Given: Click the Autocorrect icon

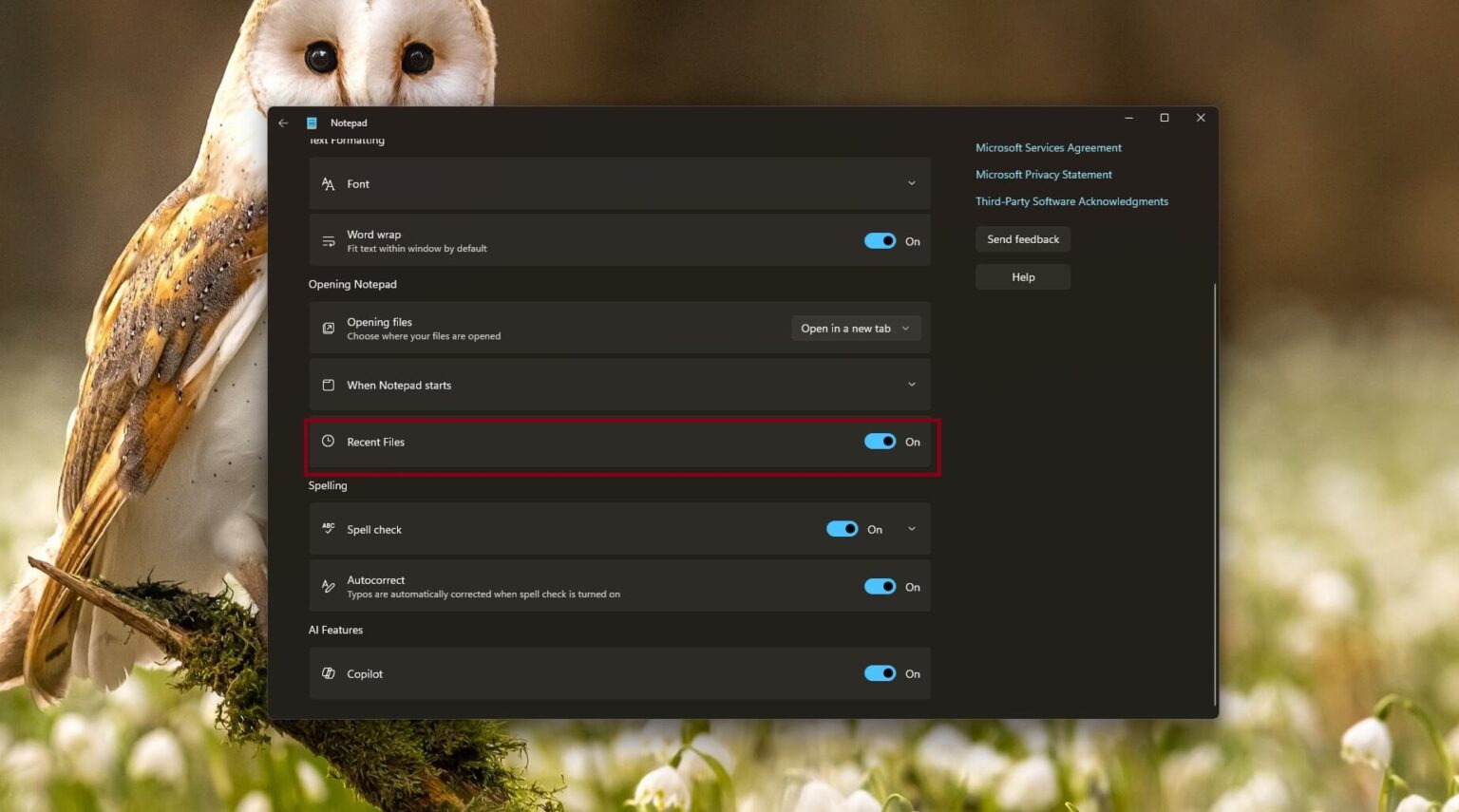Looking at the screenshot, I should pos(328,586).
